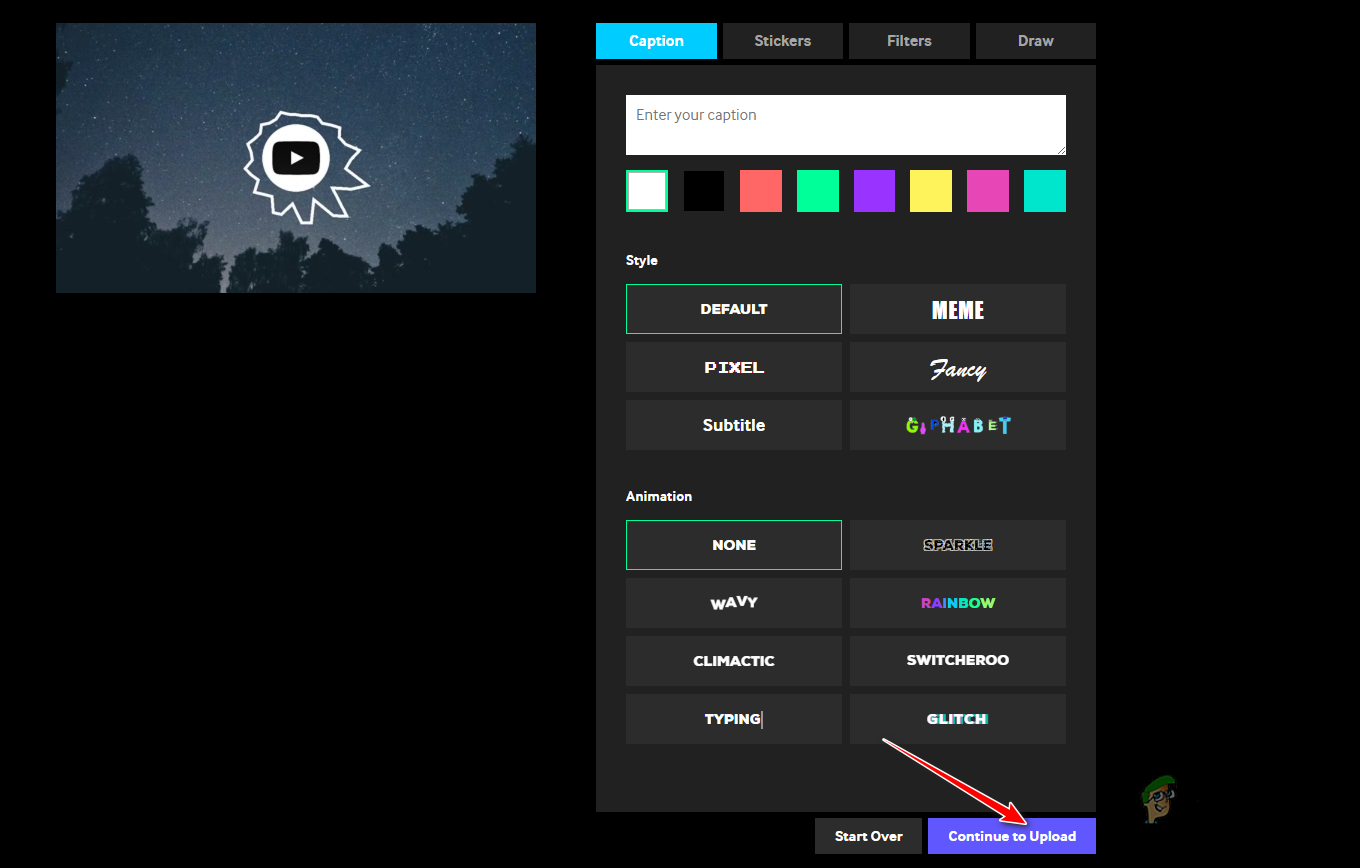The width and height of the screenshot is (1360, 868).
Task: Pick the yellow caption color swatch
Action: [x=931, y=191]
